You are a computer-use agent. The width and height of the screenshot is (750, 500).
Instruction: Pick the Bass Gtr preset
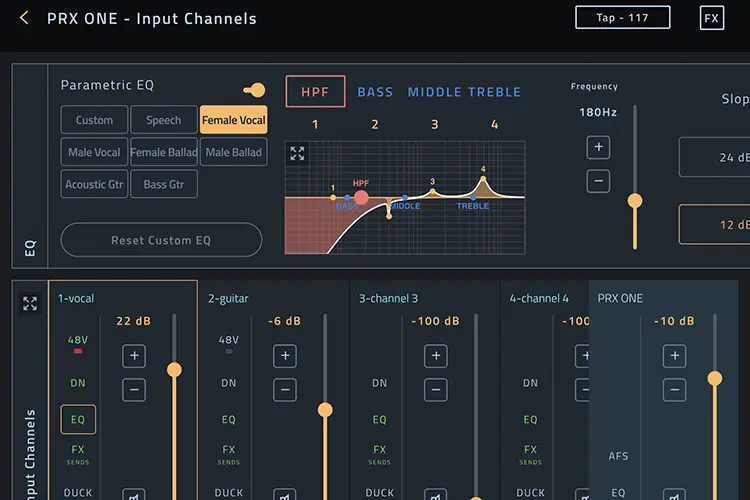(x=164, y=184)
